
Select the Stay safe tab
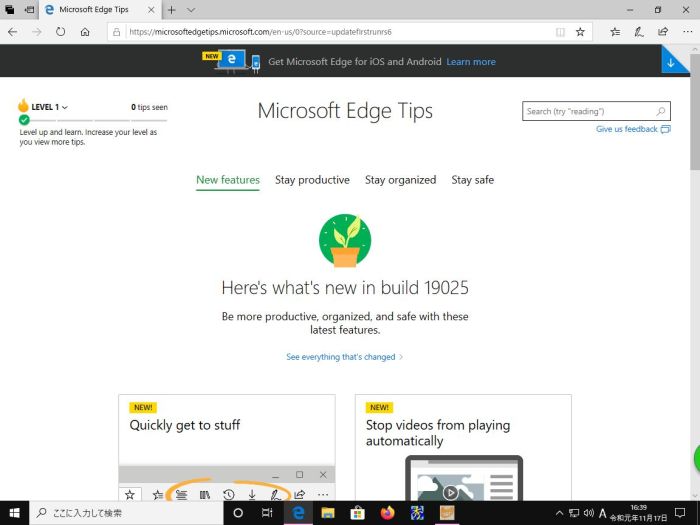coord(472,180)
